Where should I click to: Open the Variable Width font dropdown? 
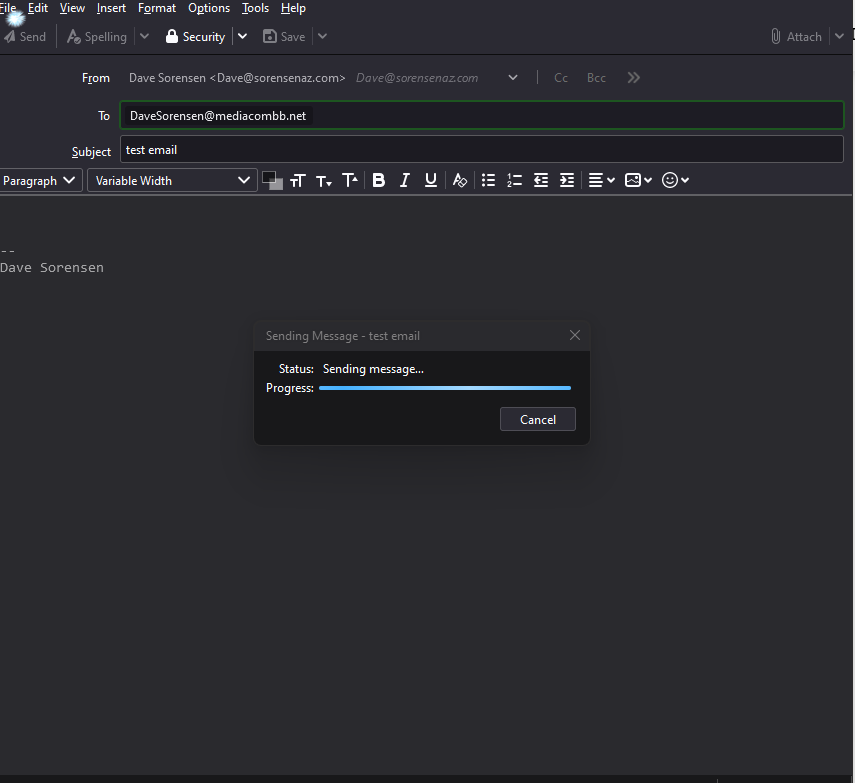tap(172, 180)
